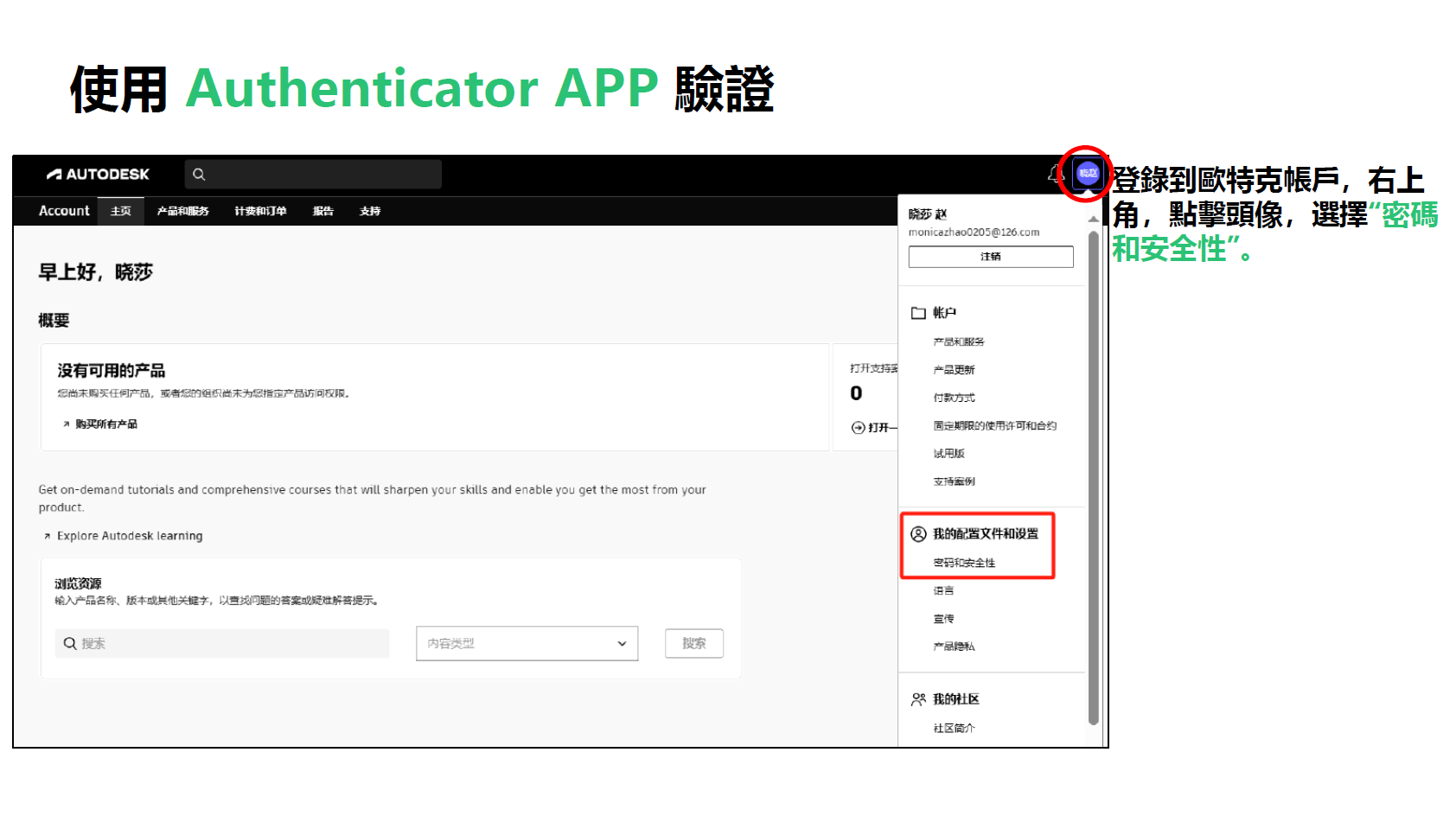Viewport: 1456px width, 816px height.
Task: Open the 计费和订单 tab
Action: (260, 211)
